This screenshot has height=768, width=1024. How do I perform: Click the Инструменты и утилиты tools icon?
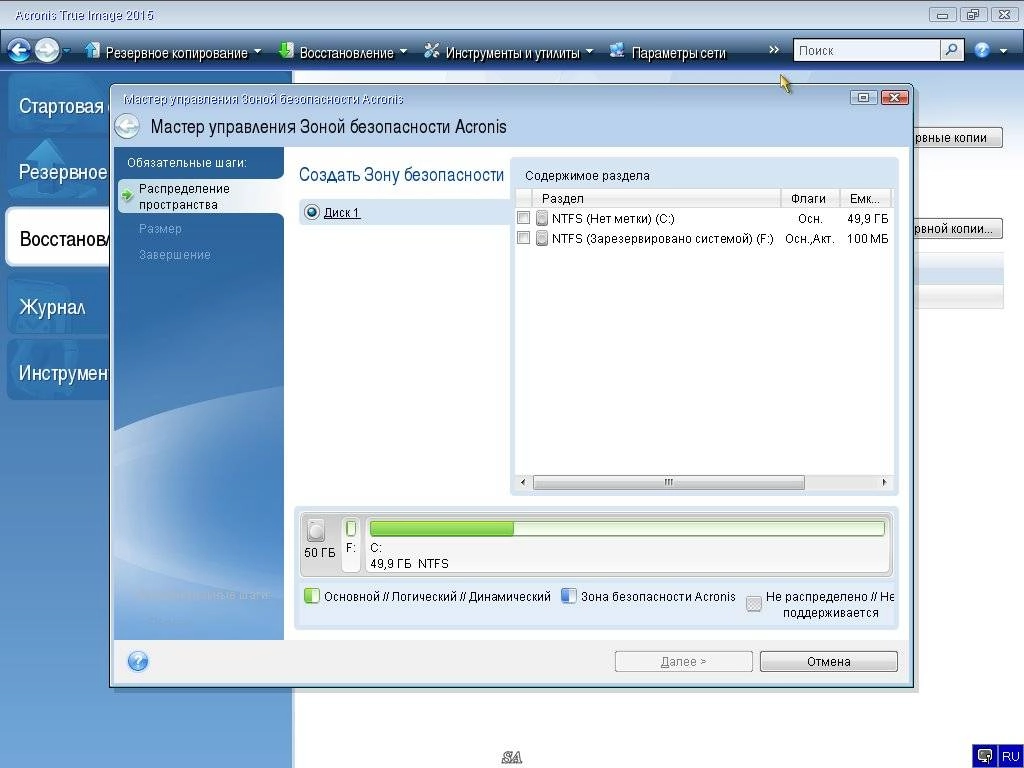coord(431,50)
